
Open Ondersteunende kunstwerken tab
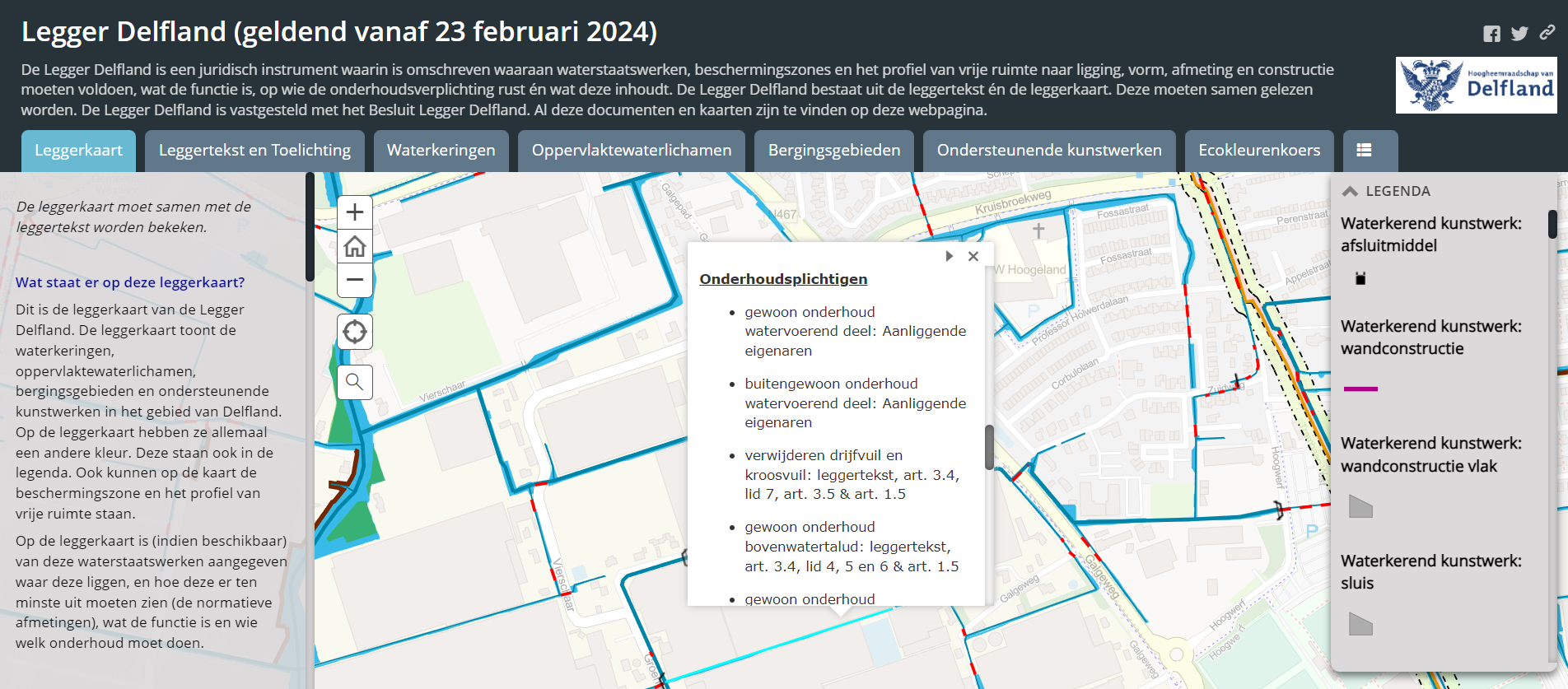(x=1049, y=151)
